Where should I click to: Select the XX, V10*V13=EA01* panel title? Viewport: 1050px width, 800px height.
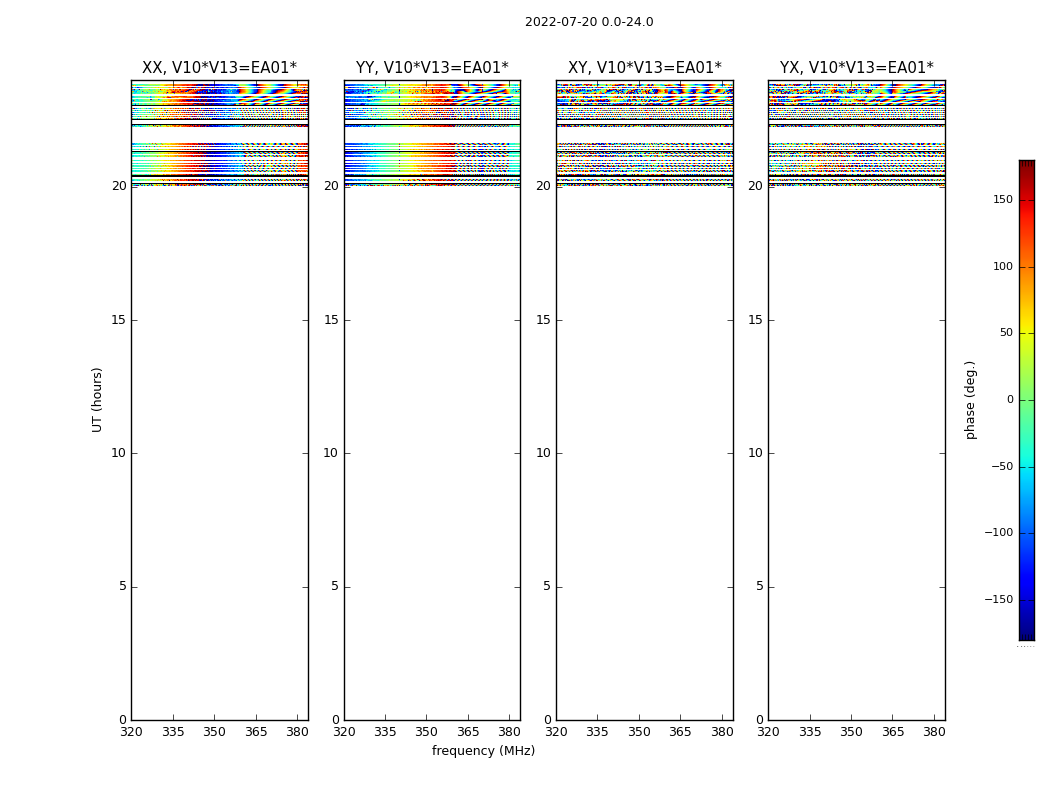click(219, 68)
